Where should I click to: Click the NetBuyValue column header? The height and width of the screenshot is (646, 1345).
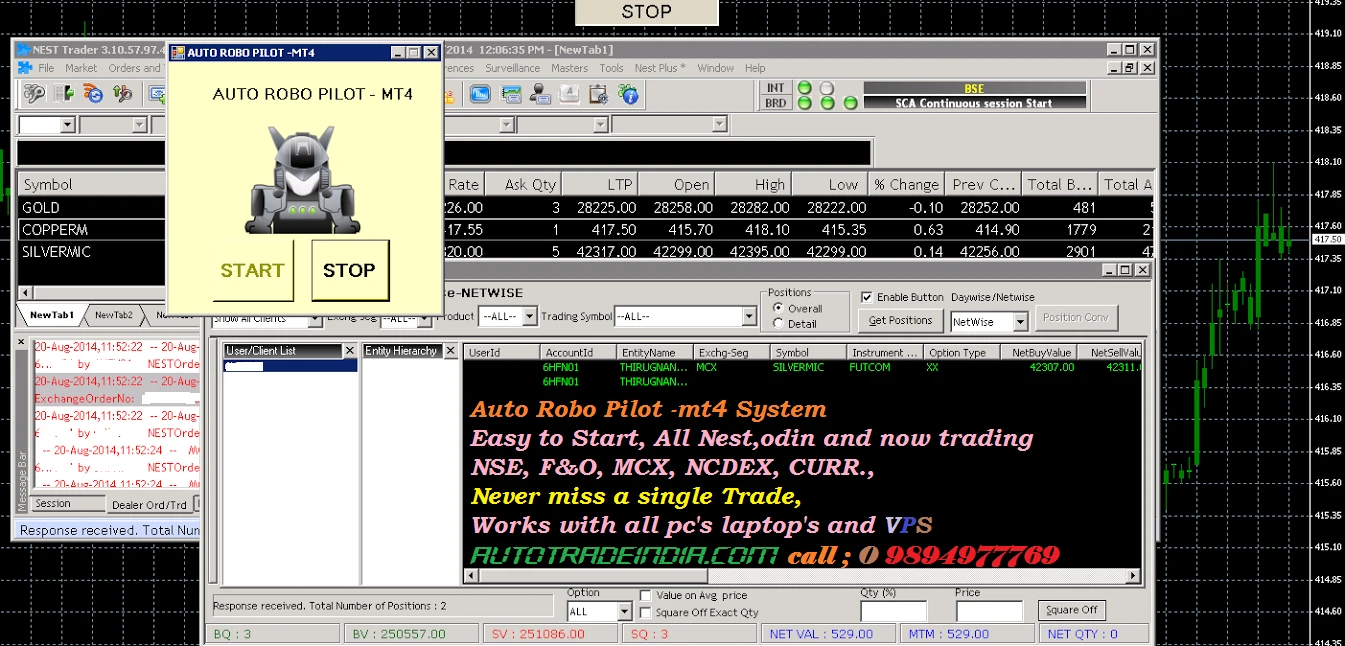1041,353
